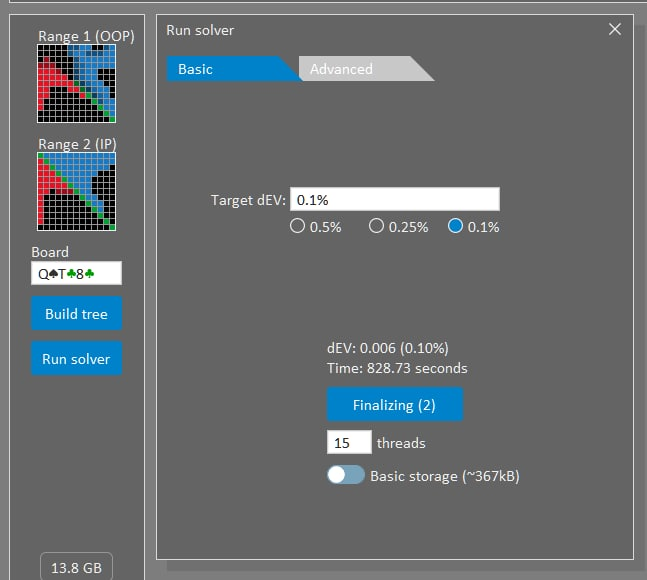
Task: Switch to the Basic tab
Action: click(x=231, y=69)
